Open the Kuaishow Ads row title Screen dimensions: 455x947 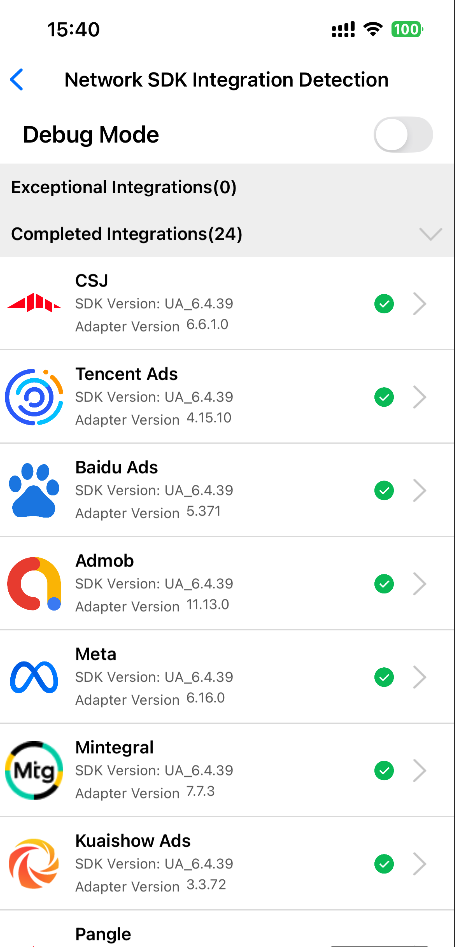pyautogui.click(x=133, y=841)
